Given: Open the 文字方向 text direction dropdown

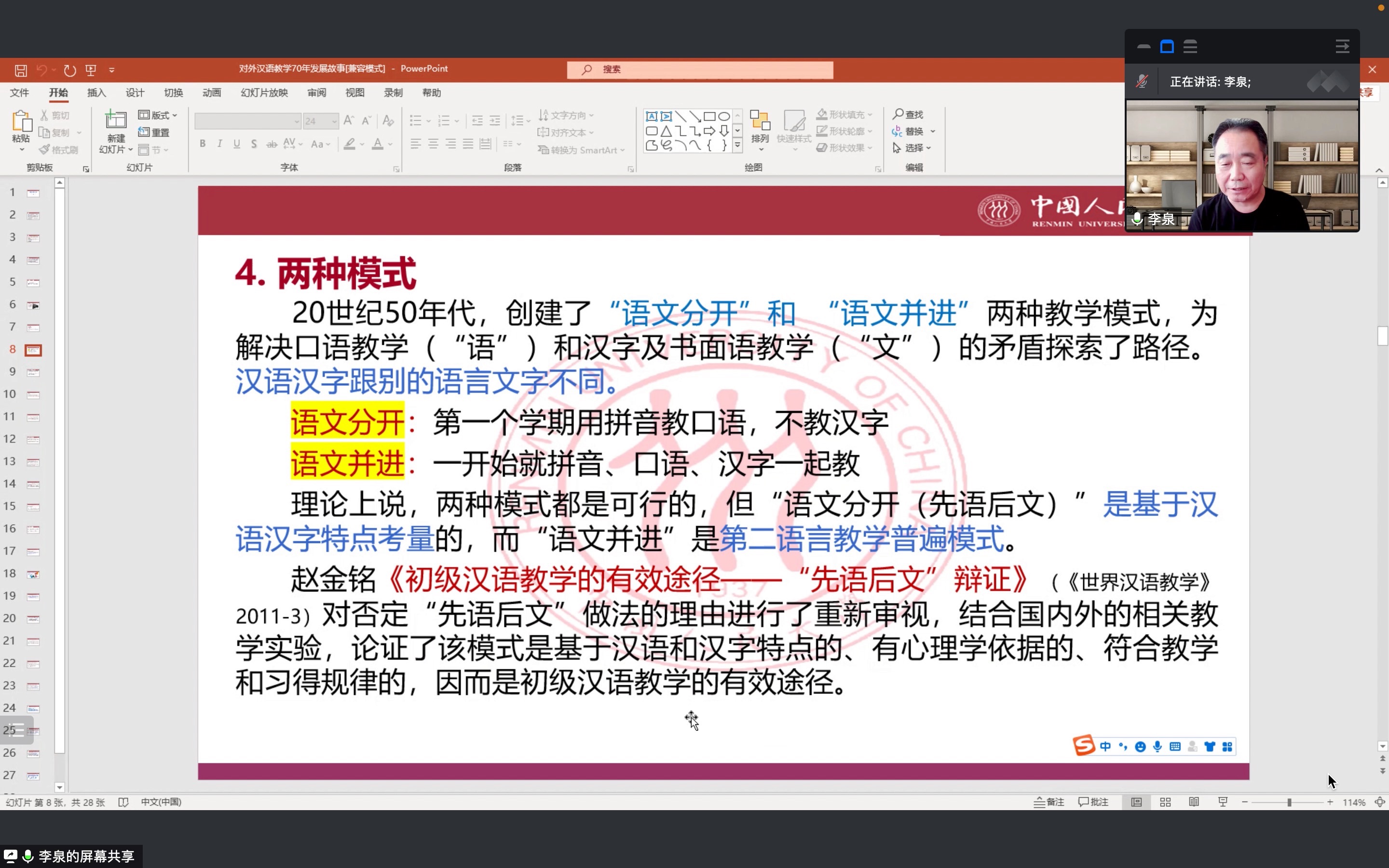Looking at the screenshot, I should (566, 115).
